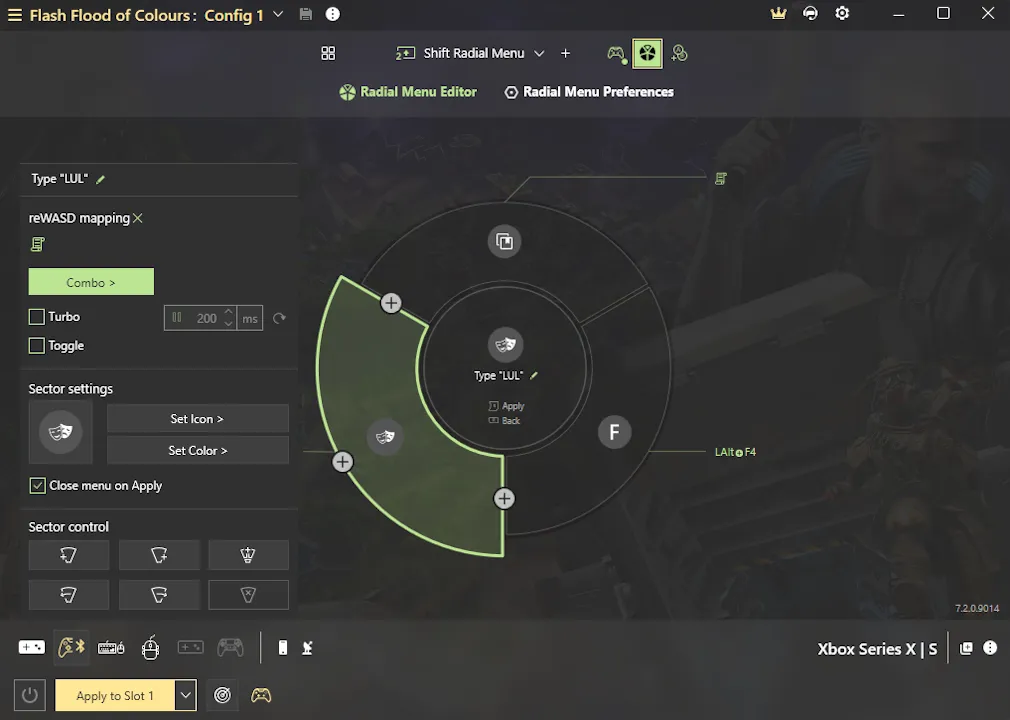1010x720 pixels.
Task: Enable the Toggle option
Action: 37,345
